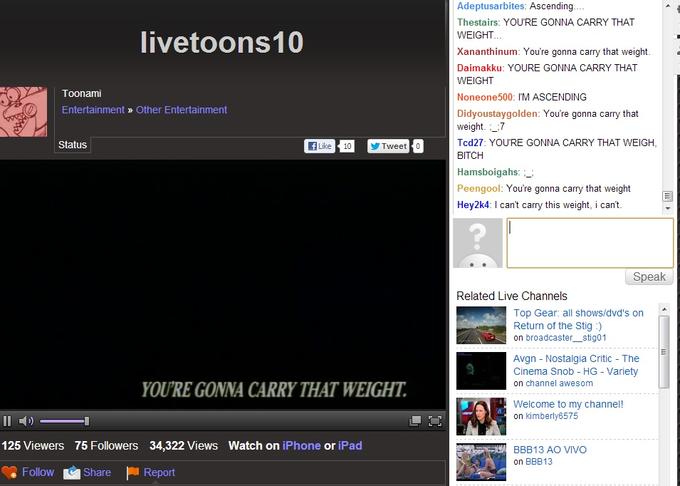This screenshot has height=486, width=680.
Task: Click the Tweet button
Action: (x=388, y=146)
